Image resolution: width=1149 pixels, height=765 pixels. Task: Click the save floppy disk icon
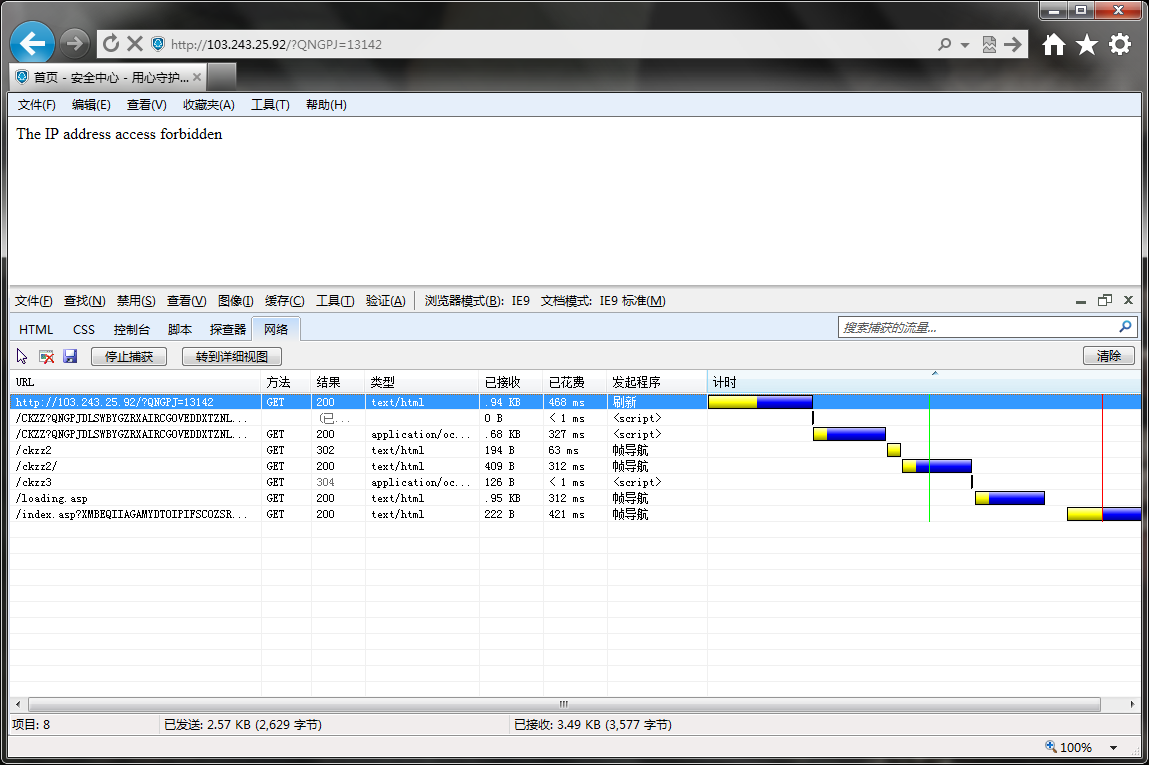(x=70, y=356)
